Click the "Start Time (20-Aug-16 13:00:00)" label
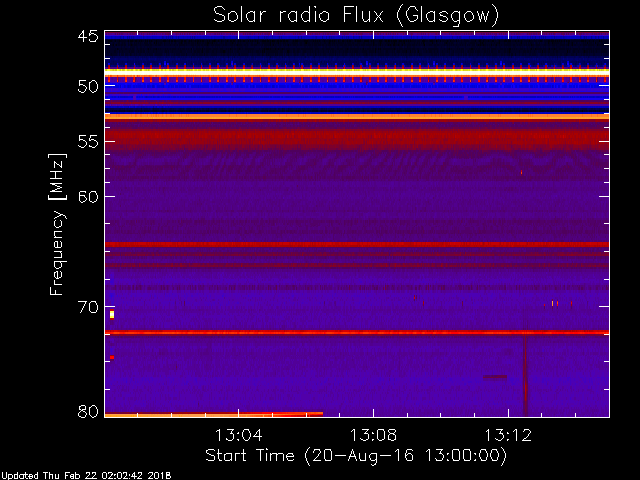The image size is (640, 480). [x=356, y=456]
